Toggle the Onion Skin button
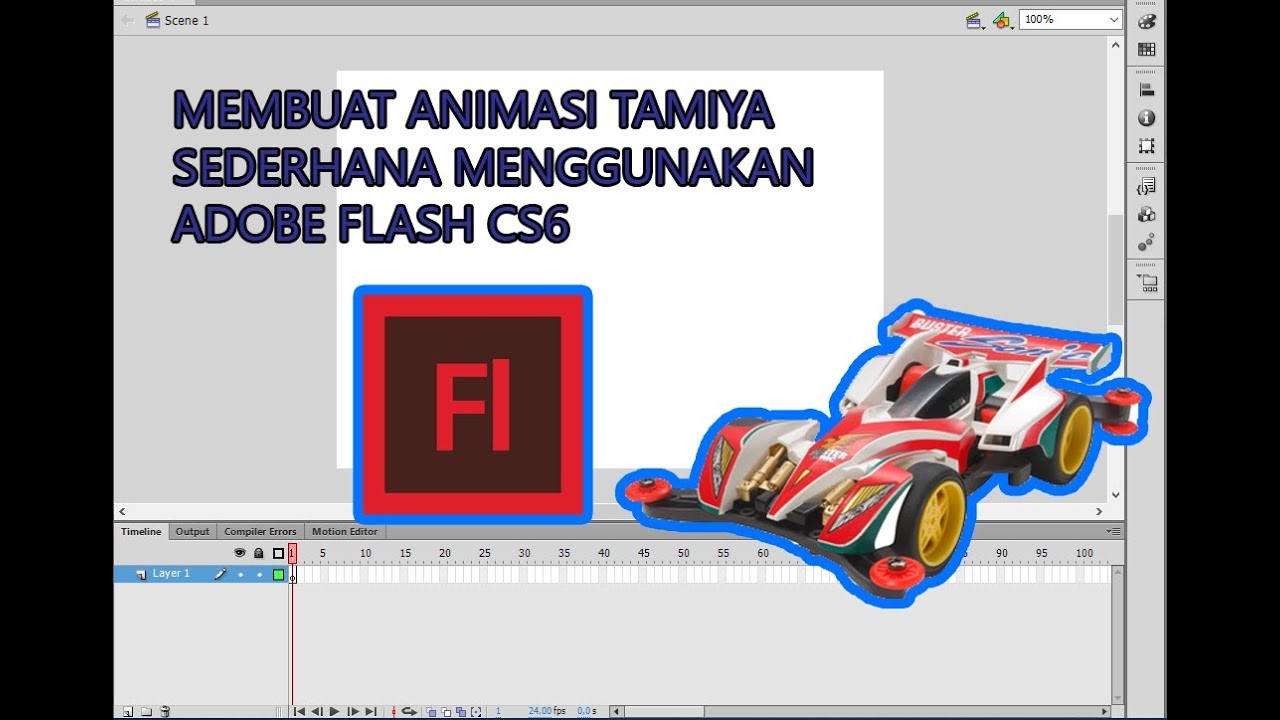The height and width of the screenshot is (720, 1280). [x=431, y=712]
